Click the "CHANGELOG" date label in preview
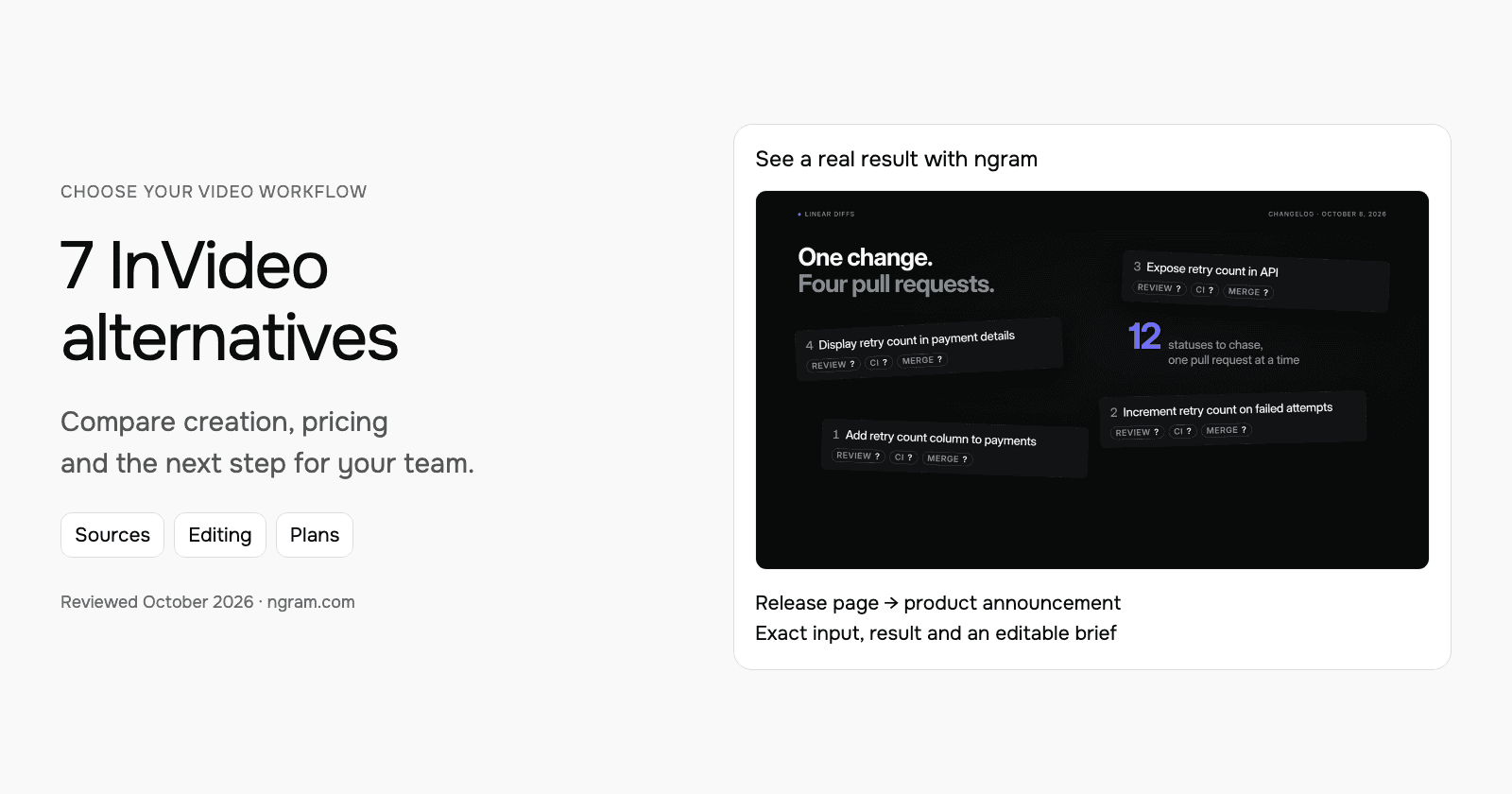The image size is (1512, 794). point(1328,215)
